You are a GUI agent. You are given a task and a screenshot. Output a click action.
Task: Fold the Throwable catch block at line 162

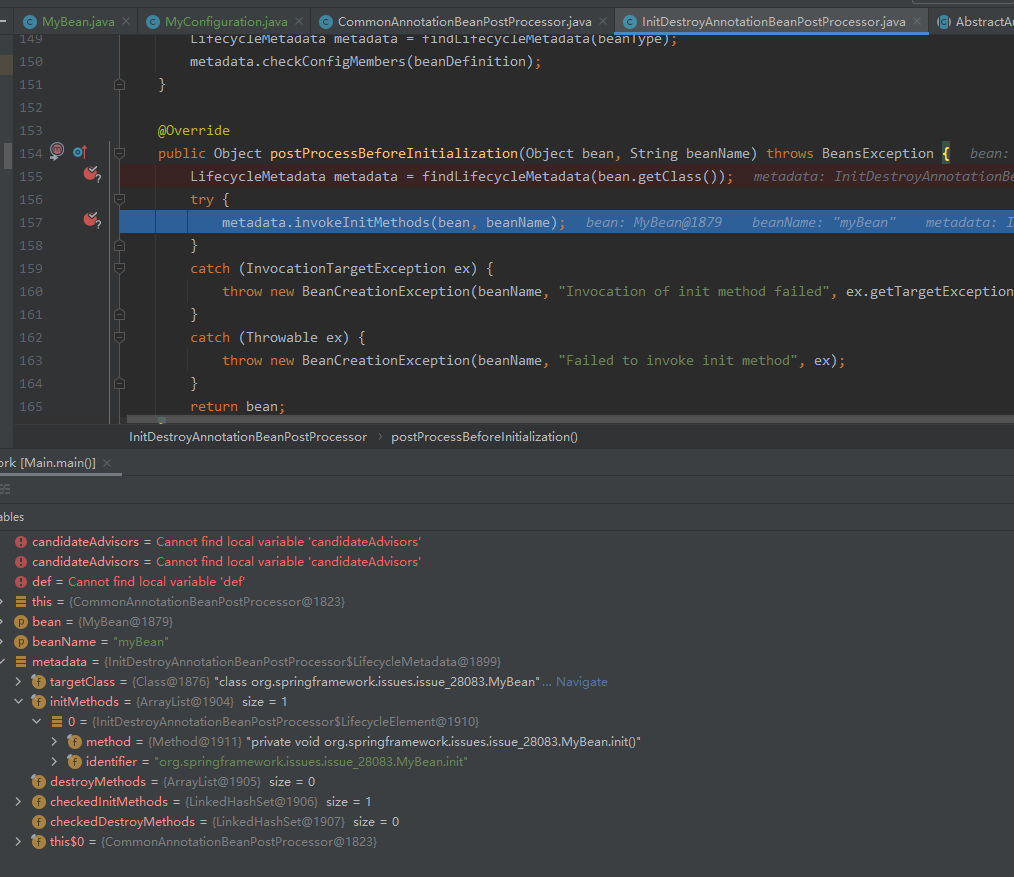coord(119,337)
